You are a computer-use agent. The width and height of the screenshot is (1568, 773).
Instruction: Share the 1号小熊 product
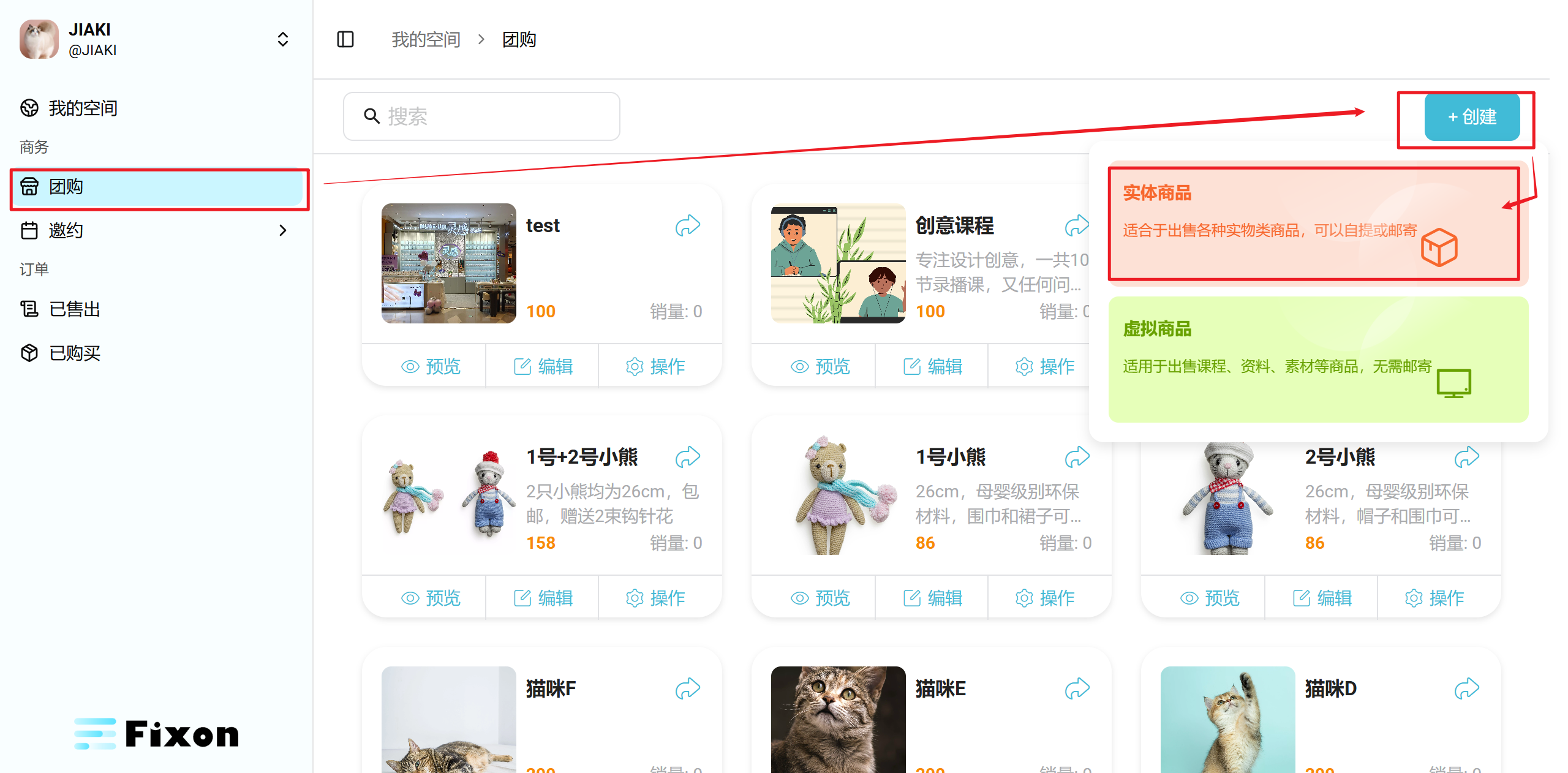[1077, 457]
